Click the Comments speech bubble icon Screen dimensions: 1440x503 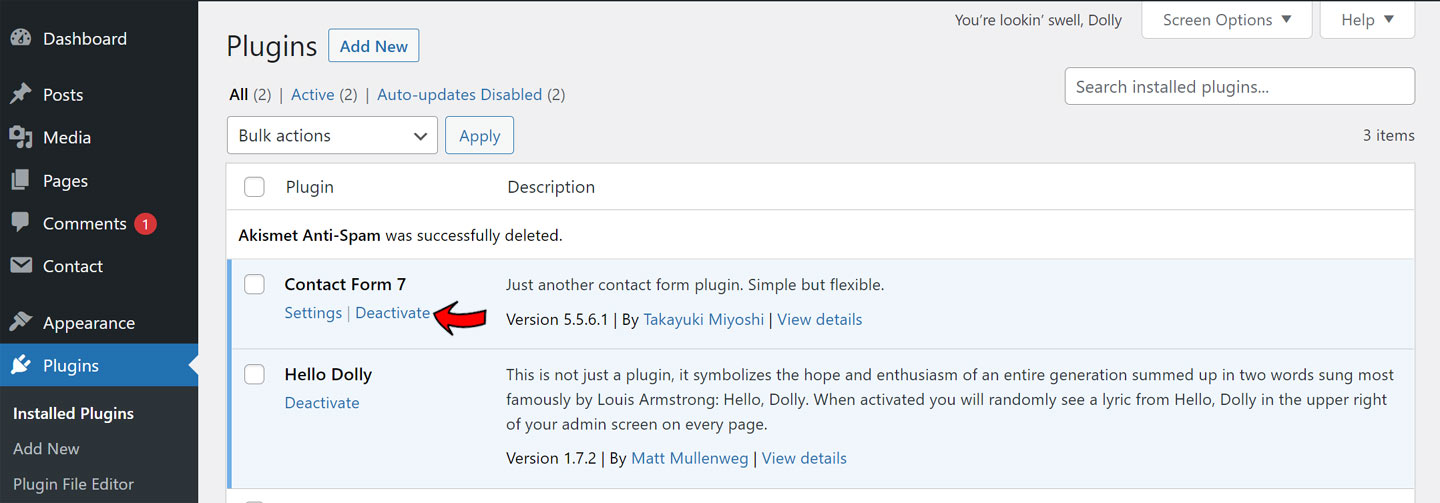click(x=20, y=224)
